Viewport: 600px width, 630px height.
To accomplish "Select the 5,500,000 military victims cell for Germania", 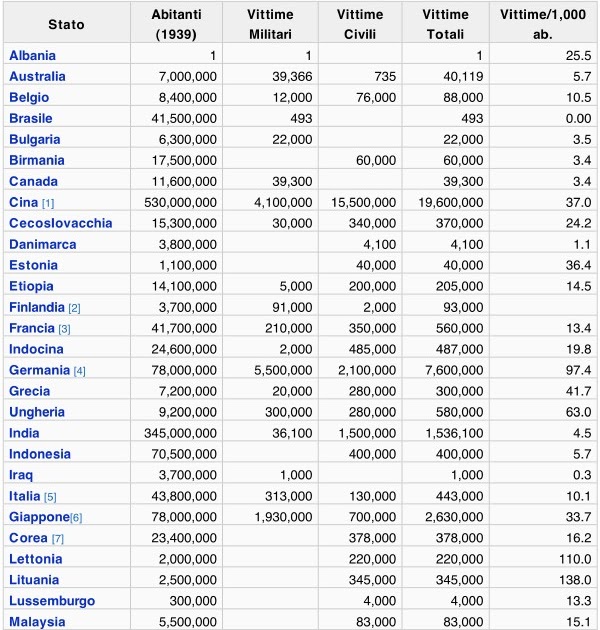I will pos(270,370).
